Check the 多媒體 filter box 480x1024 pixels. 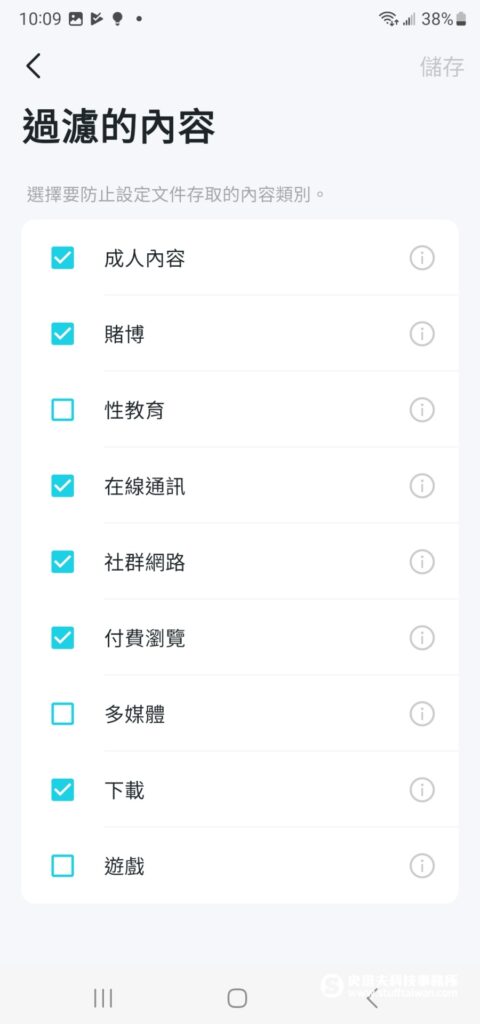point(63,714)
